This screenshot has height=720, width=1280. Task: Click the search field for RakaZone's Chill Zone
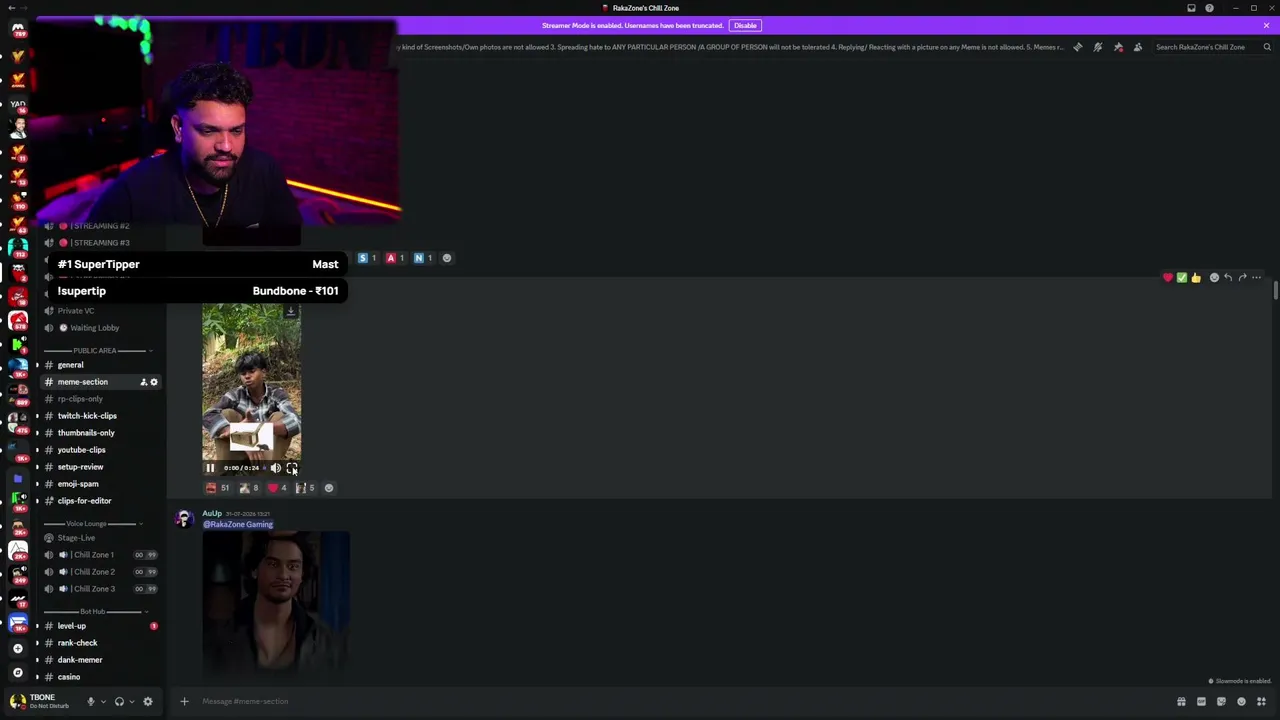pyautogui.click(x=1212, y=47)
